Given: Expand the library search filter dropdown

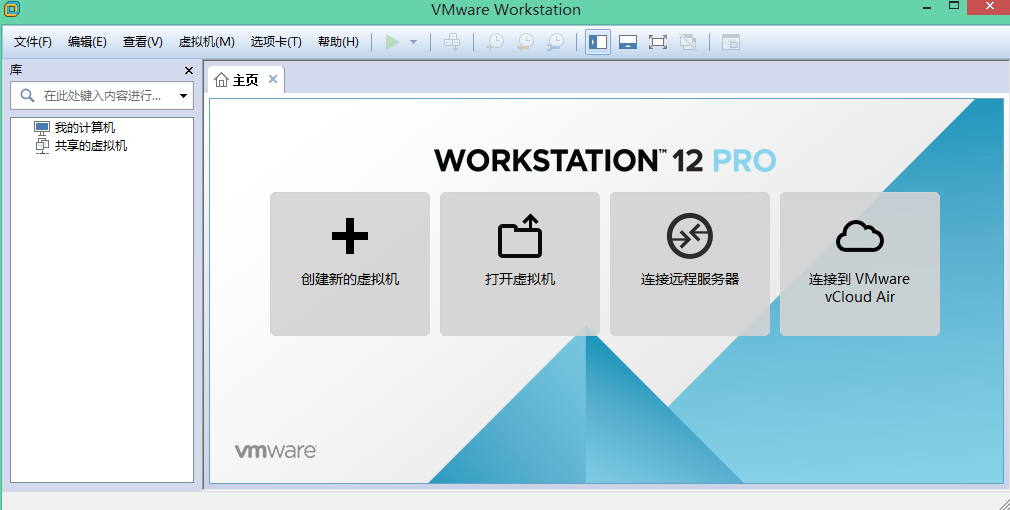Looking at the screenshot, I should coord(184,96).
